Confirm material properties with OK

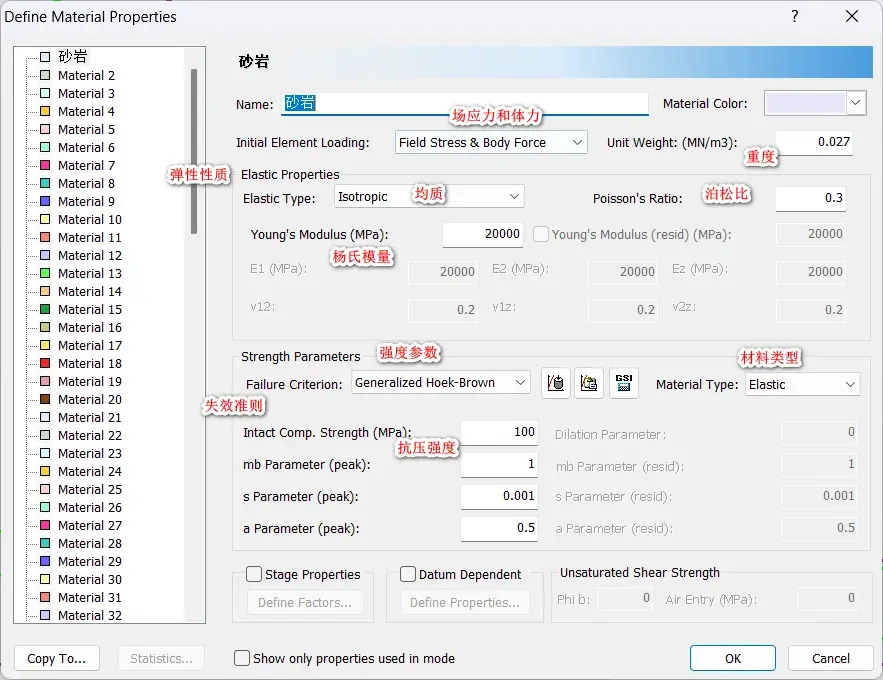click(x=733, y=658)
